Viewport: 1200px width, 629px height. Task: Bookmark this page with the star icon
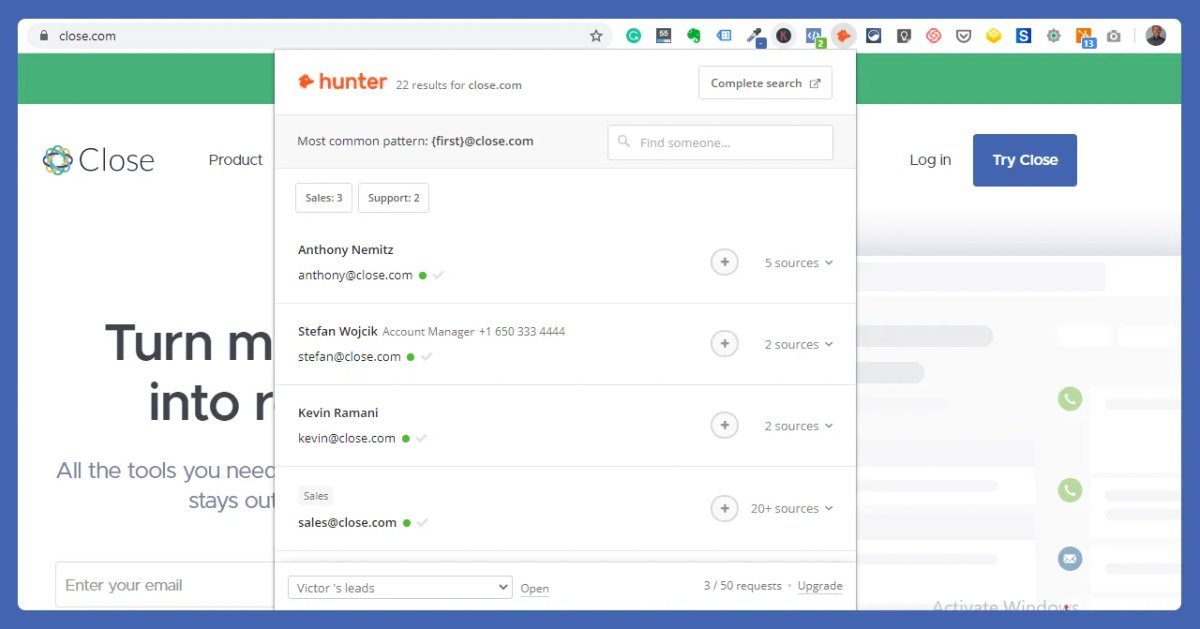coord(596,36)
